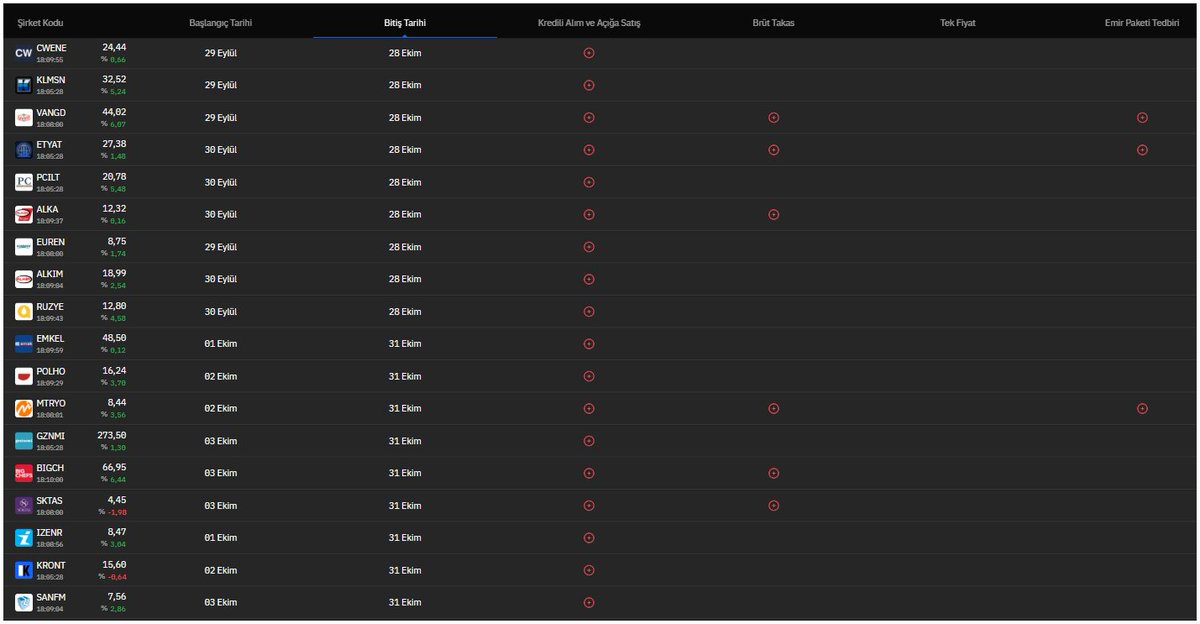The image size is (1200, 624).
Task: Click the EMKEL start date 01 Ekim
Action: [219, 344]
